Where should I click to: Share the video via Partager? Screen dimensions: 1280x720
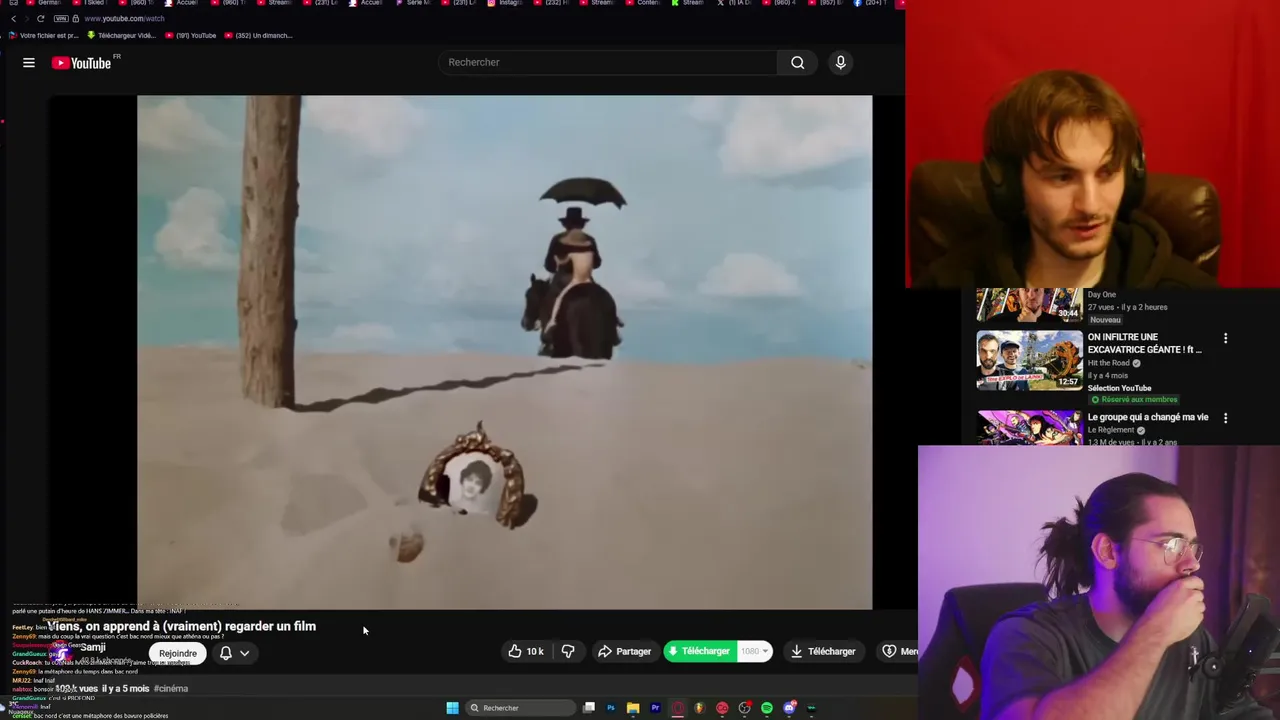[624, 651]
